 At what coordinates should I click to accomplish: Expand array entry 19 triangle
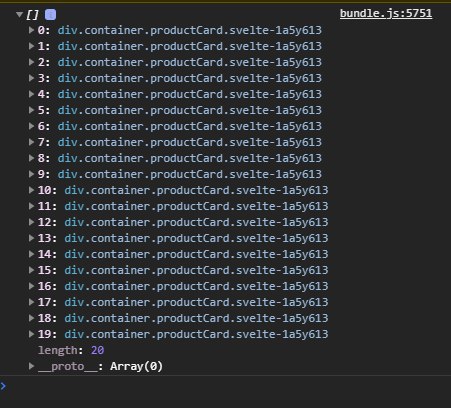[x=31, y=334]
